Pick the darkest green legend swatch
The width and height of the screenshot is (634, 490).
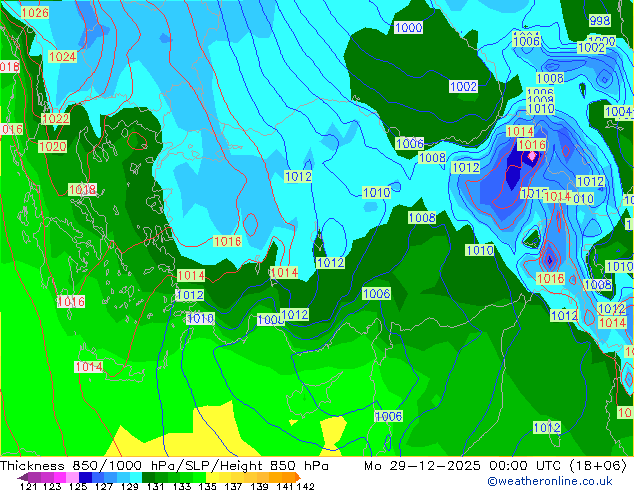(146, 477)
